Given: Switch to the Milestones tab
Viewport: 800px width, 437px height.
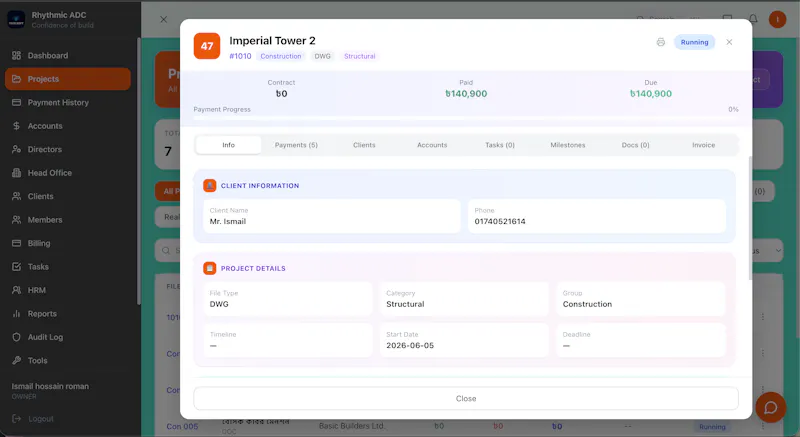Looking at the screenshot, I should point(568,145).
